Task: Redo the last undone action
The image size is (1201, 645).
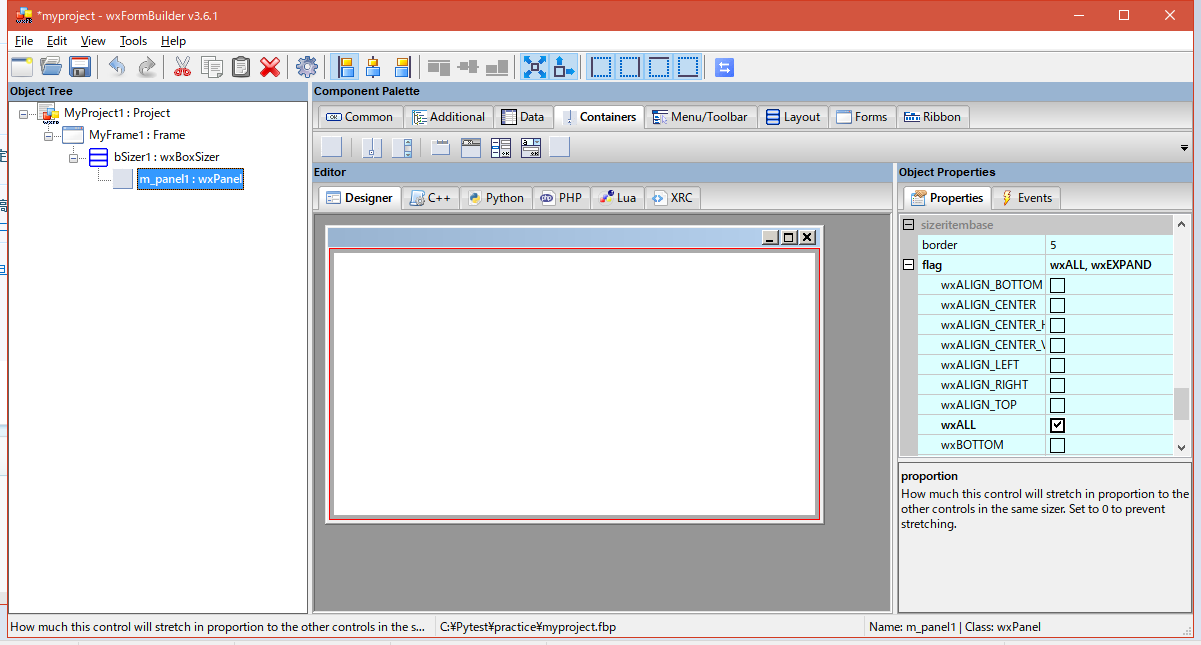Action: tap(146, 67)
